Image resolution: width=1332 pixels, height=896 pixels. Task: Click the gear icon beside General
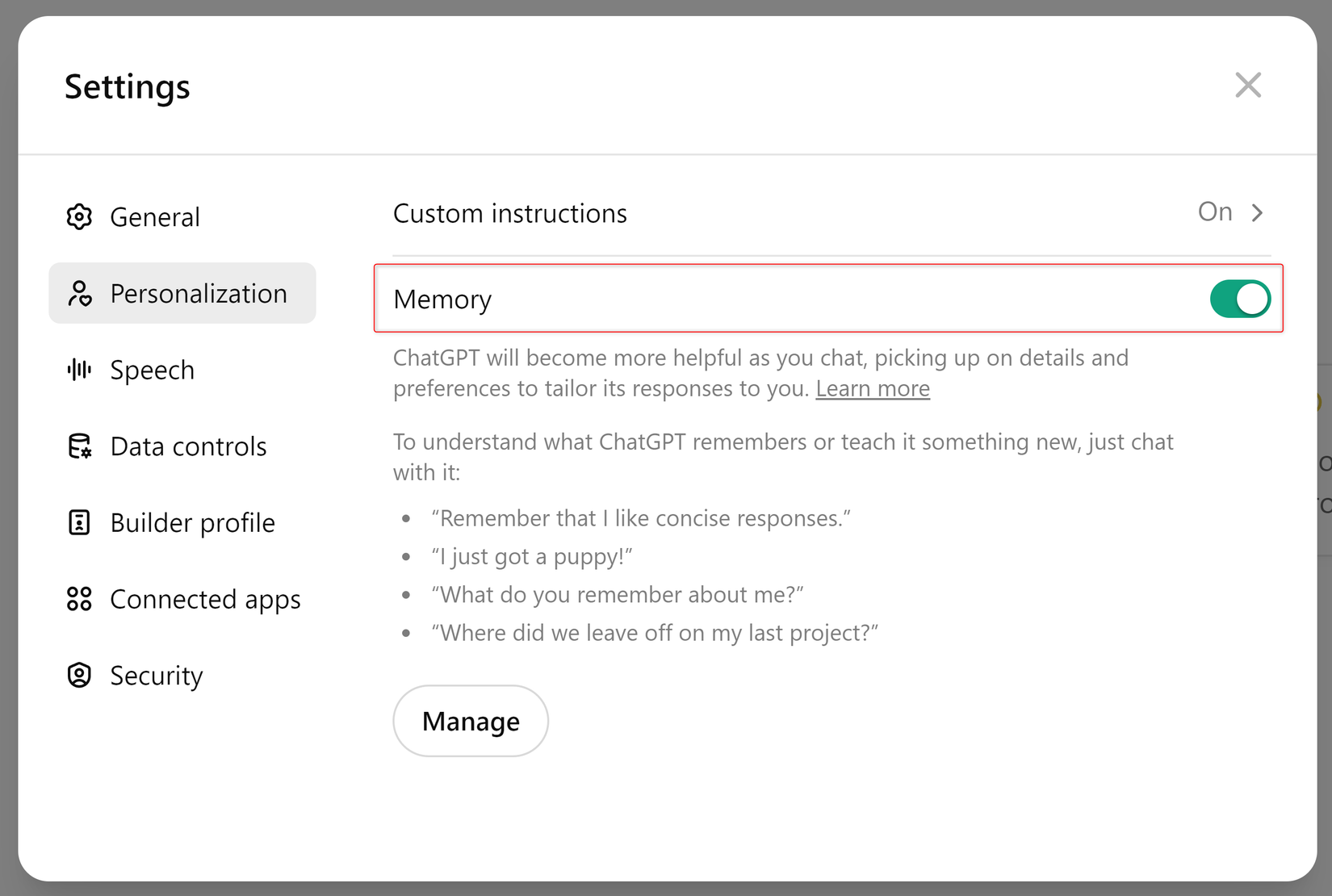79,216
